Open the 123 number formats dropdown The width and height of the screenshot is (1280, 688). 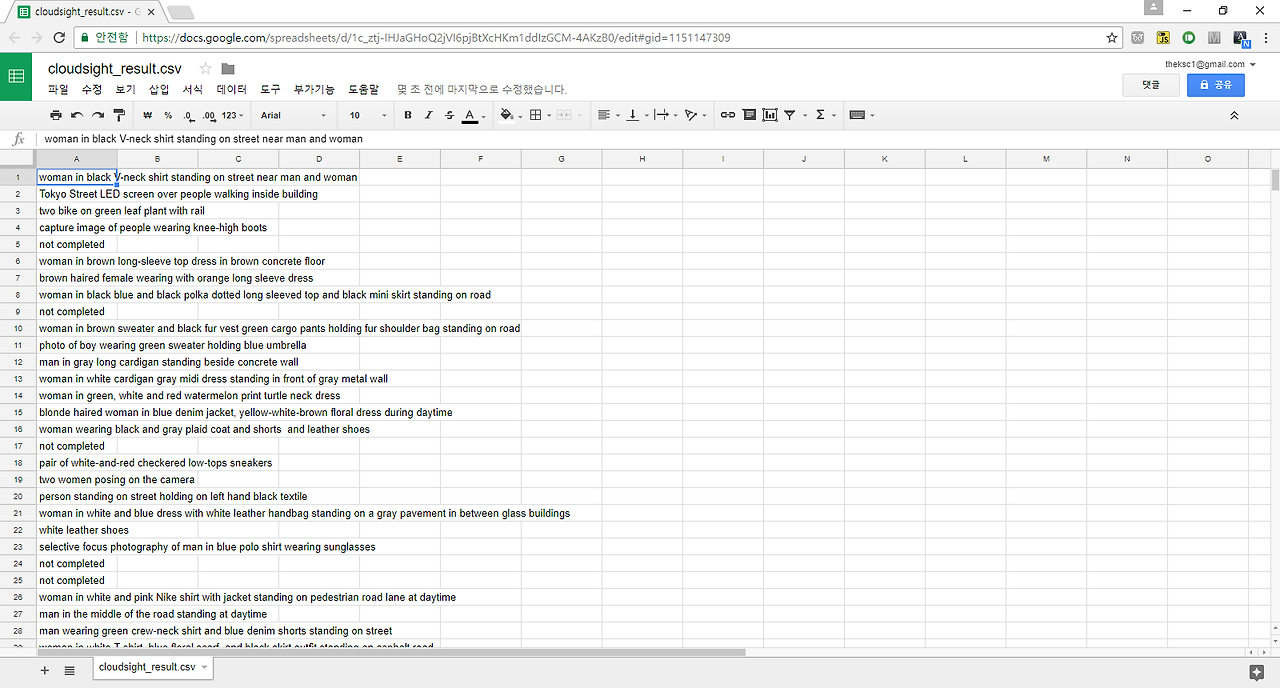[x=233, y=116]
